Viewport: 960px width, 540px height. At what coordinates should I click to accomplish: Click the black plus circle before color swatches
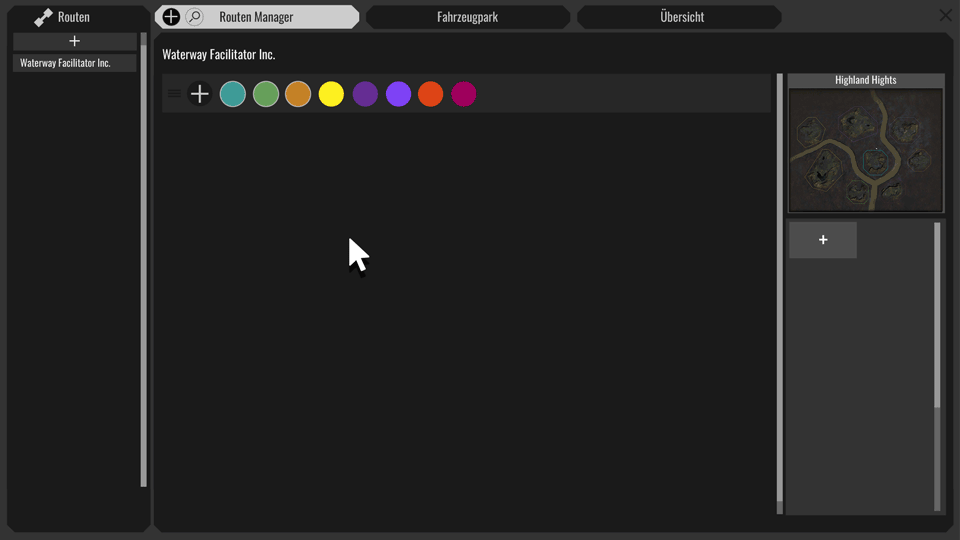(x=200, y=94)
